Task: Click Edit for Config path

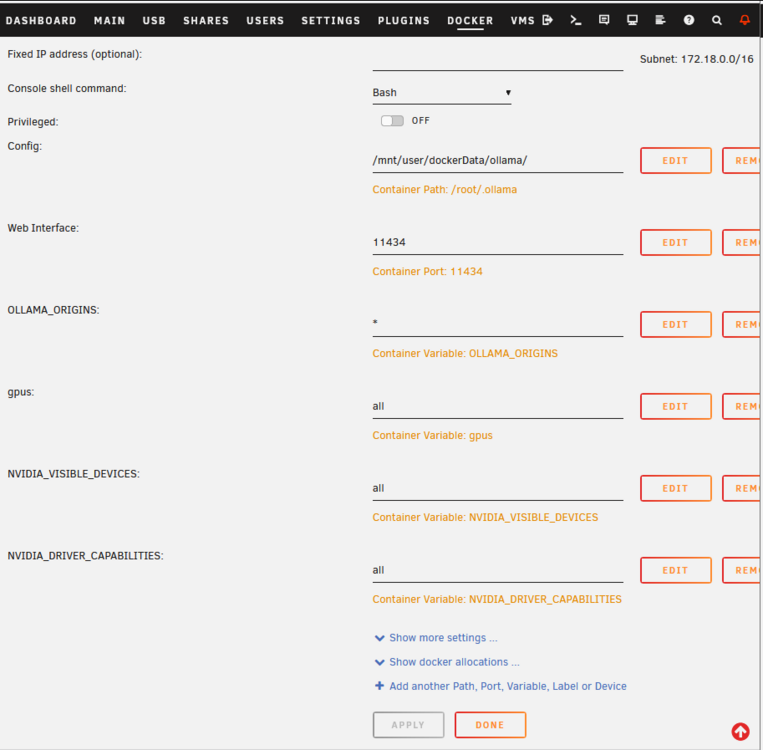Action: (675, 161)
